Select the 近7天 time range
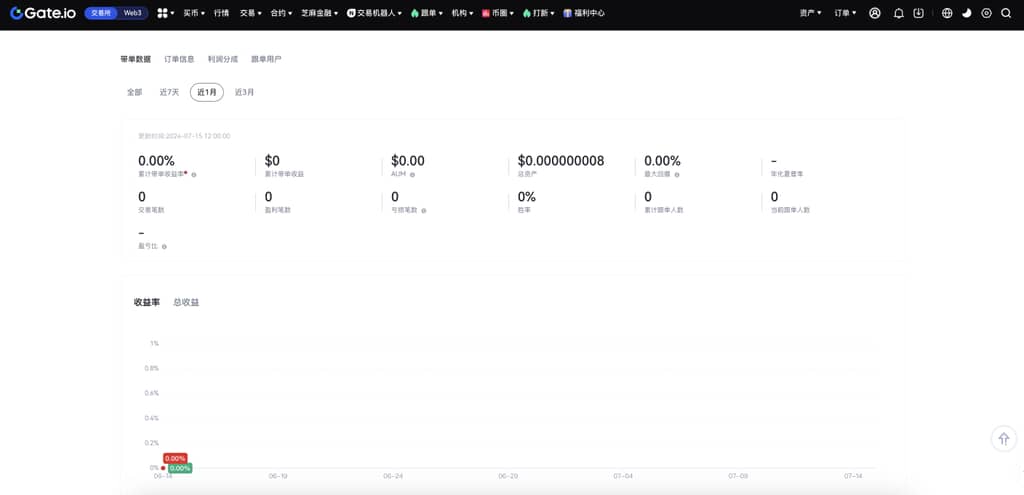This screenshot has width=1024, height=495. tap(169, 92)
